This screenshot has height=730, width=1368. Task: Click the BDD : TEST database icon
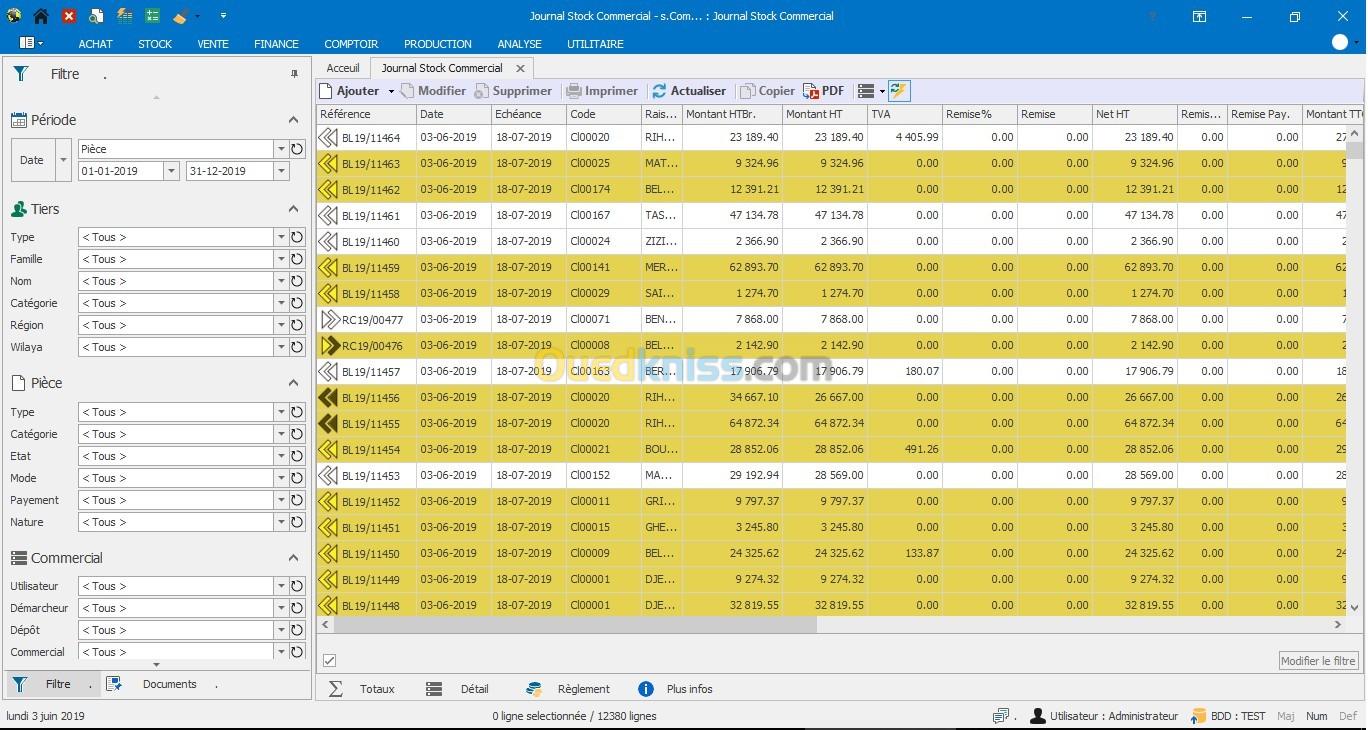[x=1198, y=716]
